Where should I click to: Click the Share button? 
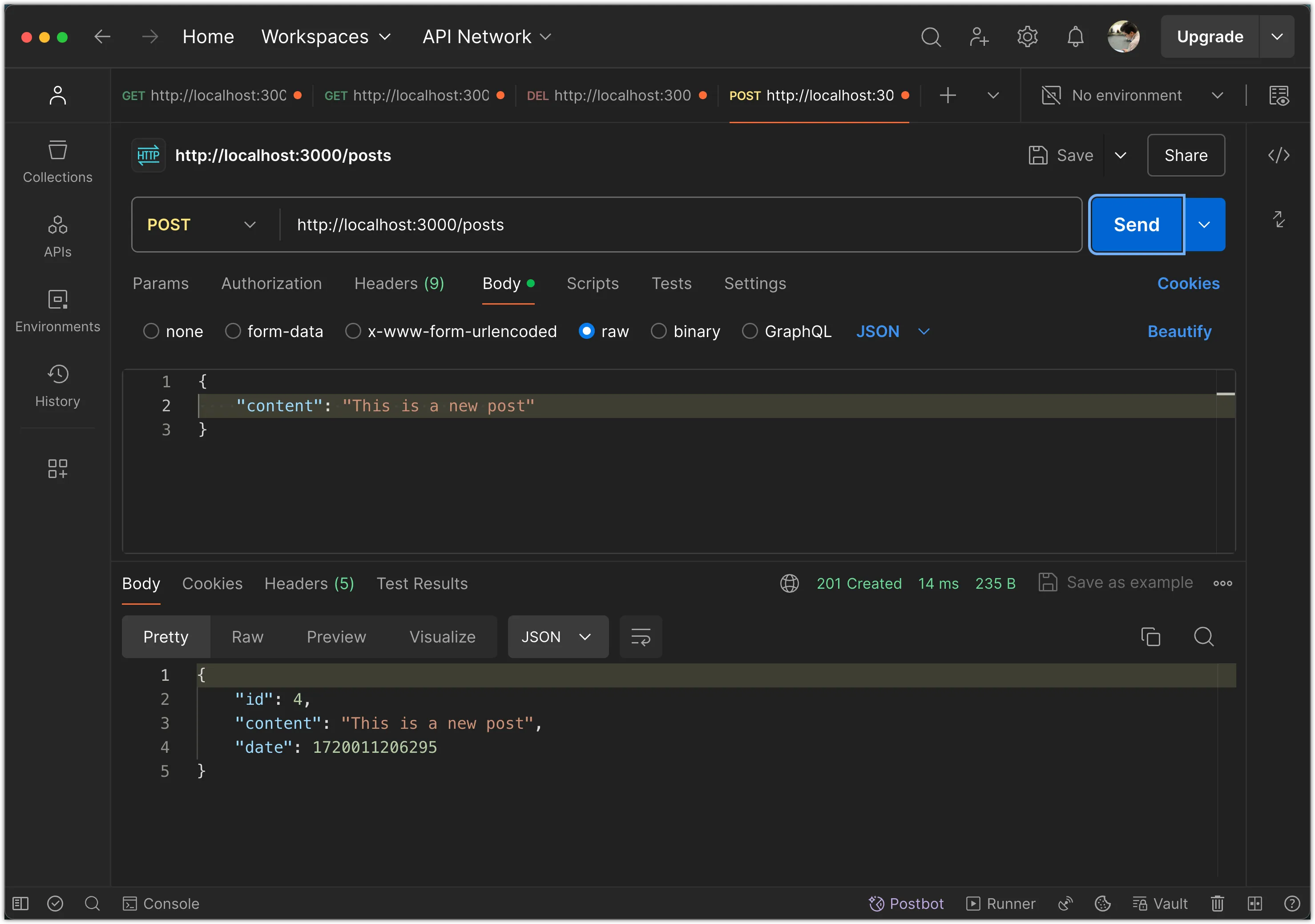pos(1186,155)
